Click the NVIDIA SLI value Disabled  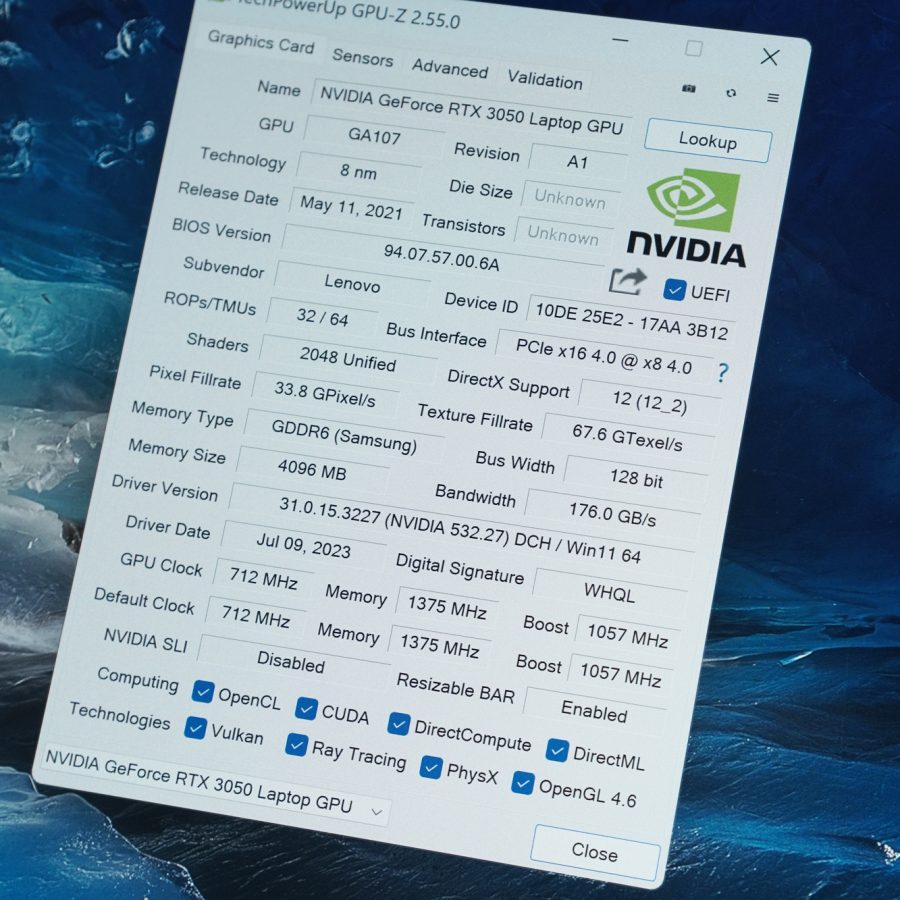[290, 661]
